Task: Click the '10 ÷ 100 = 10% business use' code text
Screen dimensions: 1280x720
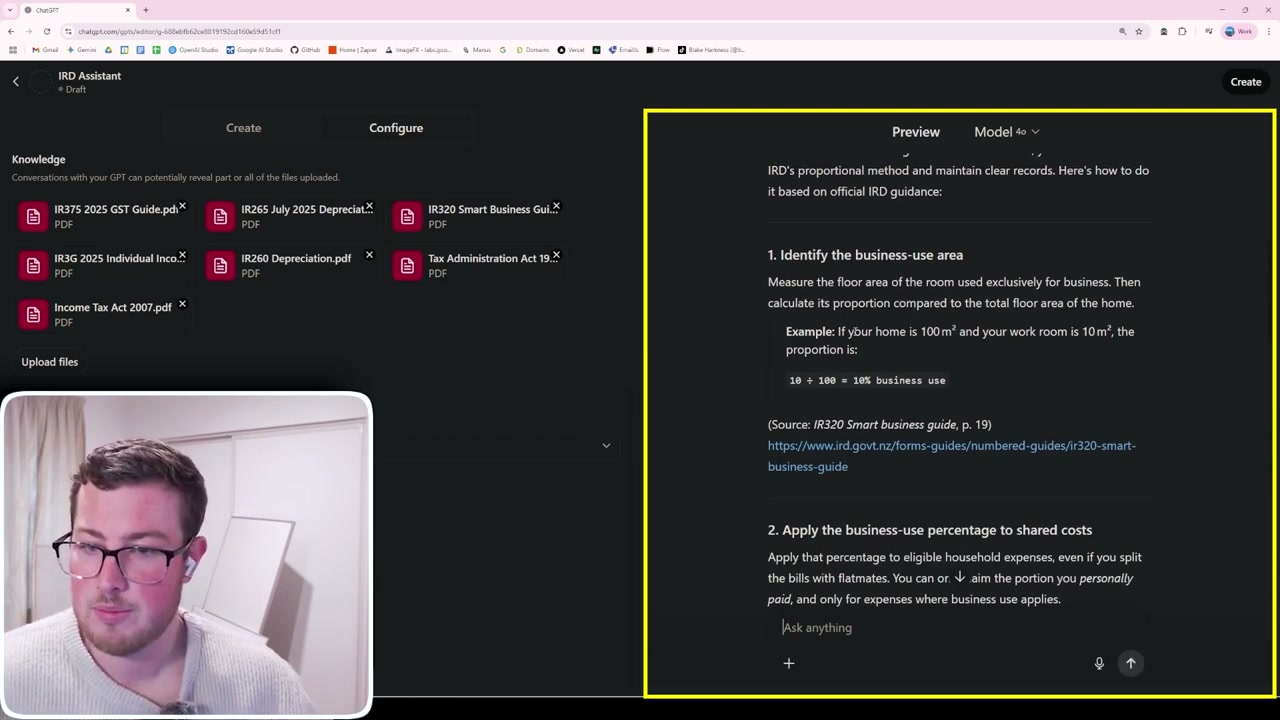Action: [x=867, y=380]
